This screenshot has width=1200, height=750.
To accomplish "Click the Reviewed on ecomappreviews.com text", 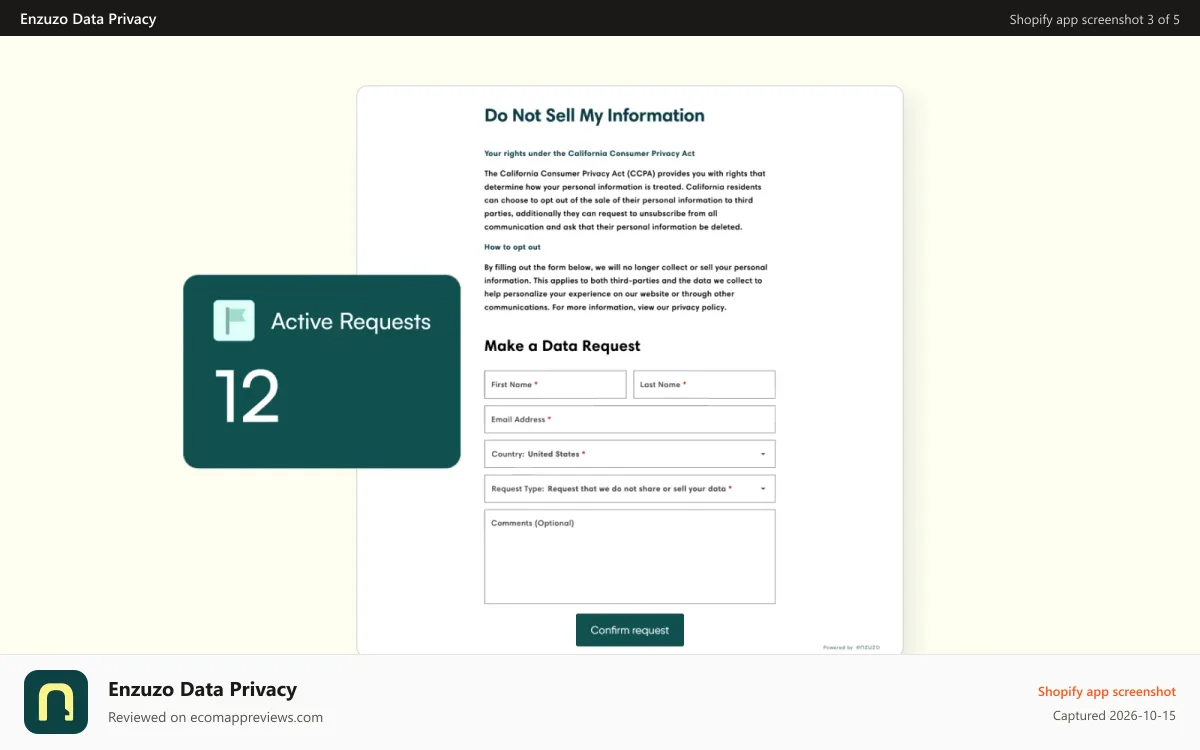I will 215,717.
